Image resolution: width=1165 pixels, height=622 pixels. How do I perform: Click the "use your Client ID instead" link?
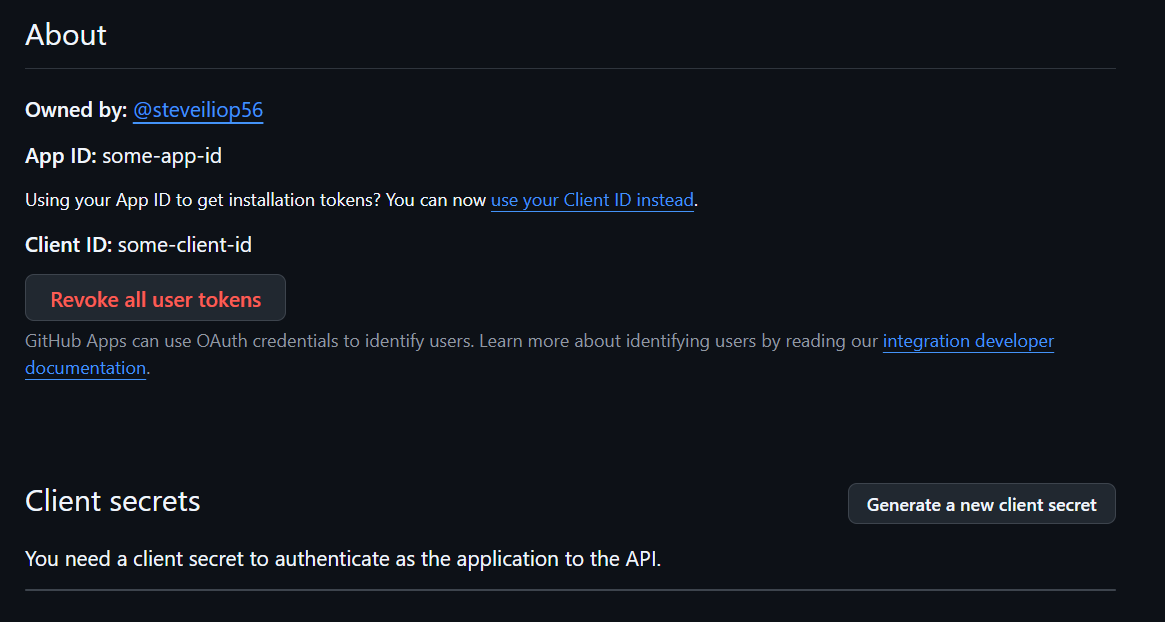click(592, 200)
